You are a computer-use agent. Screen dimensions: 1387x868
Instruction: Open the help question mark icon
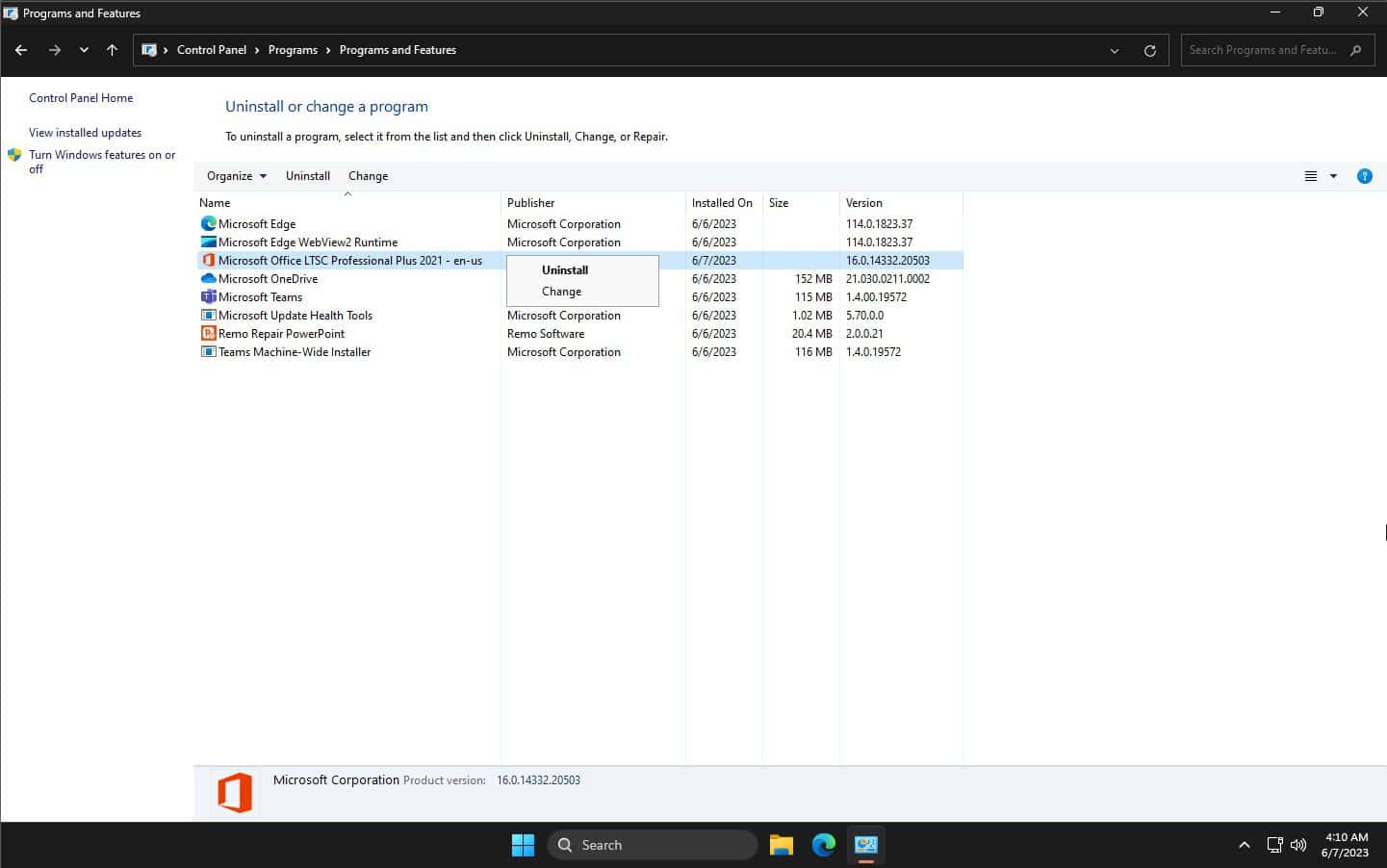1364,176
